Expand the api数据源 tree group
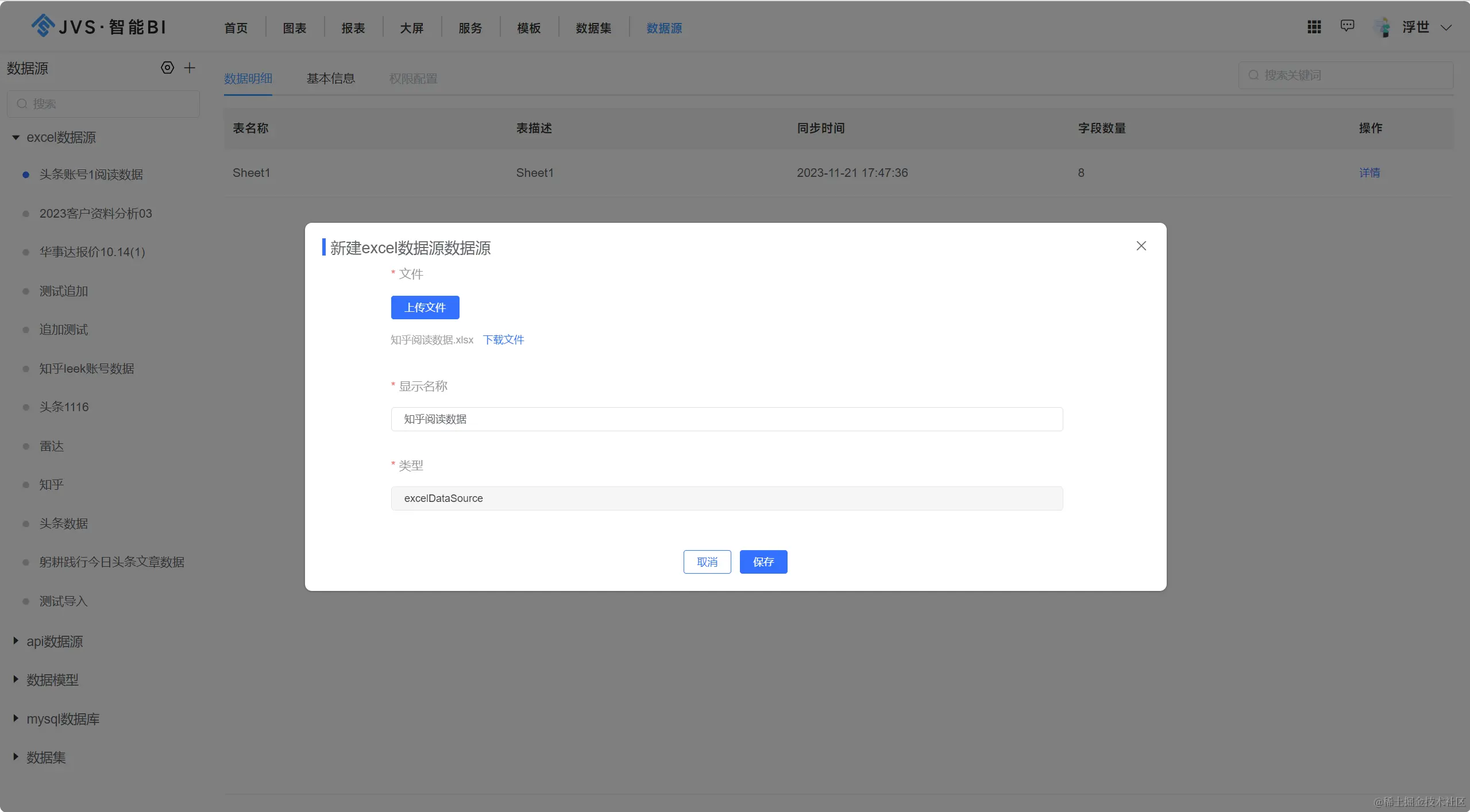The height and width of the screenshot is (812, 1470). click(x=16, y=640)
